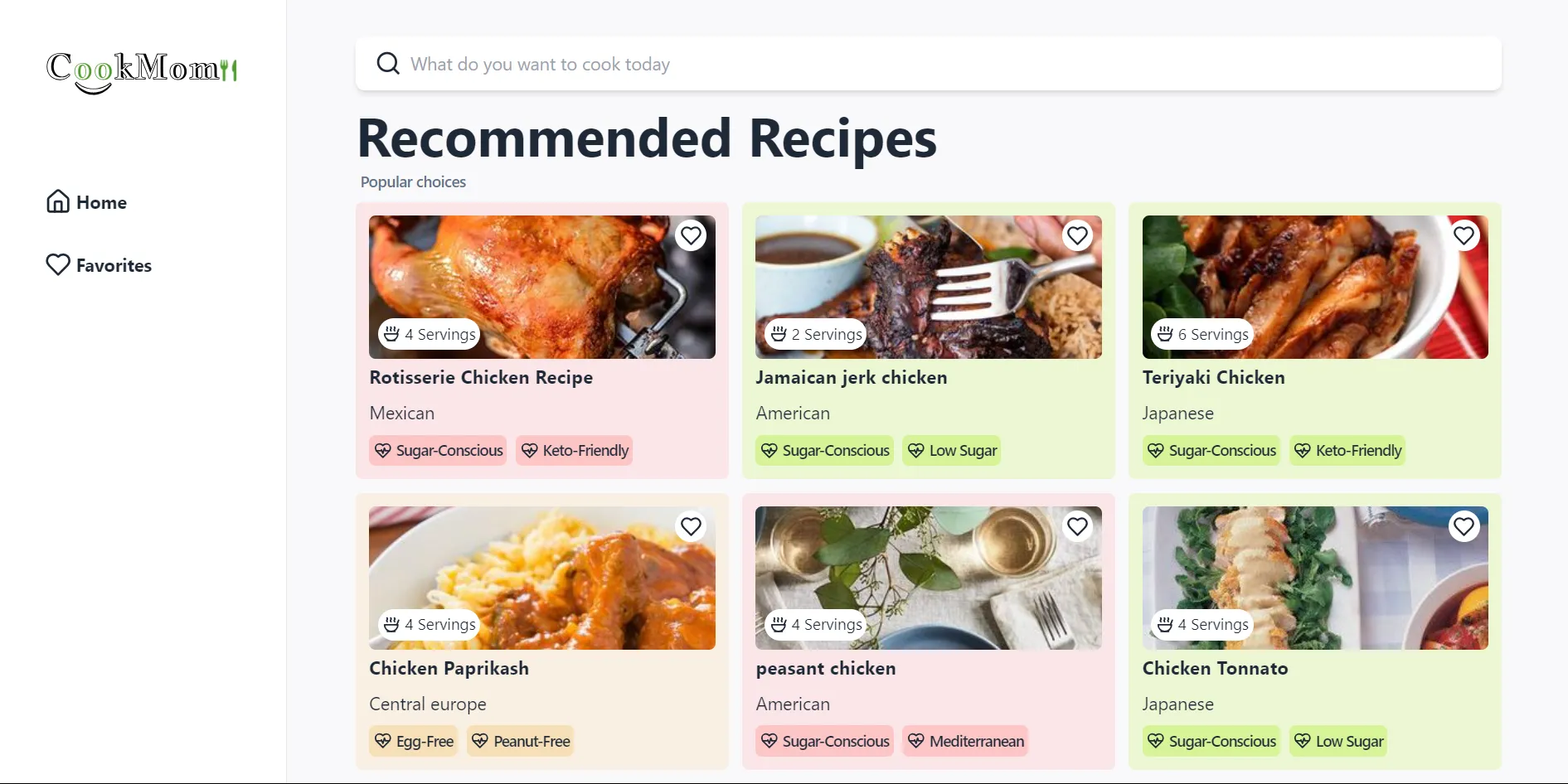
Task: Click the Egg-Free tag on Chicken Paprikash
Action: point(414,742)
